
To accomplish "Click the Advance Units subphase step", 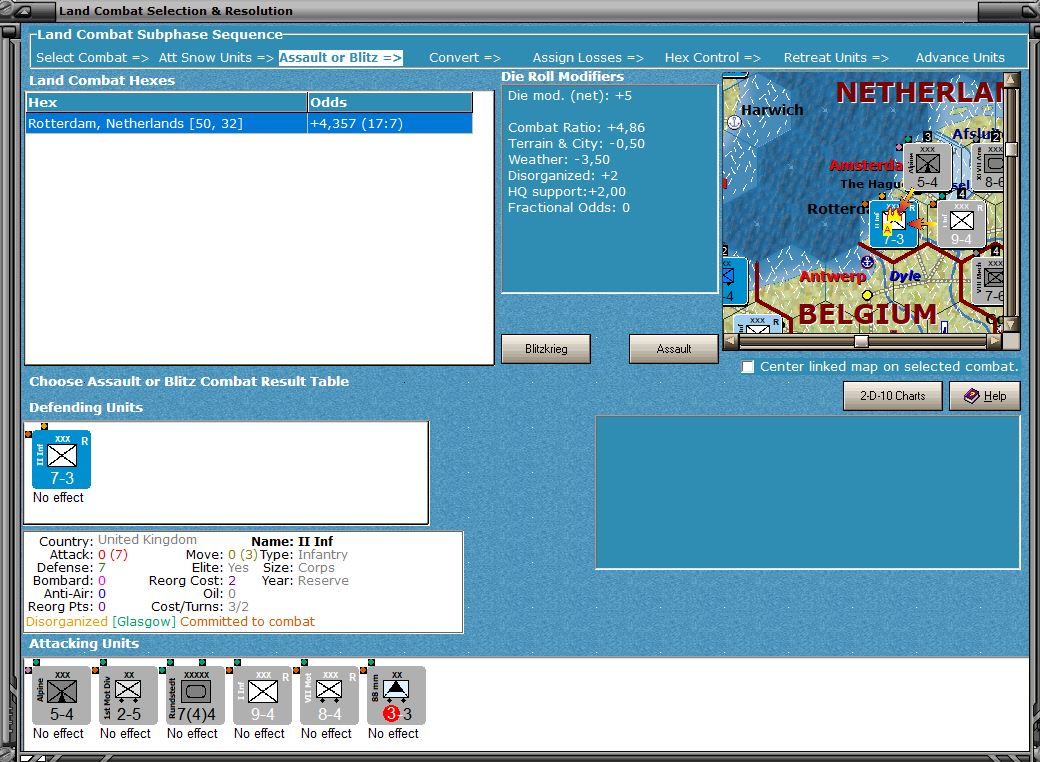I will tap(960, 58).
